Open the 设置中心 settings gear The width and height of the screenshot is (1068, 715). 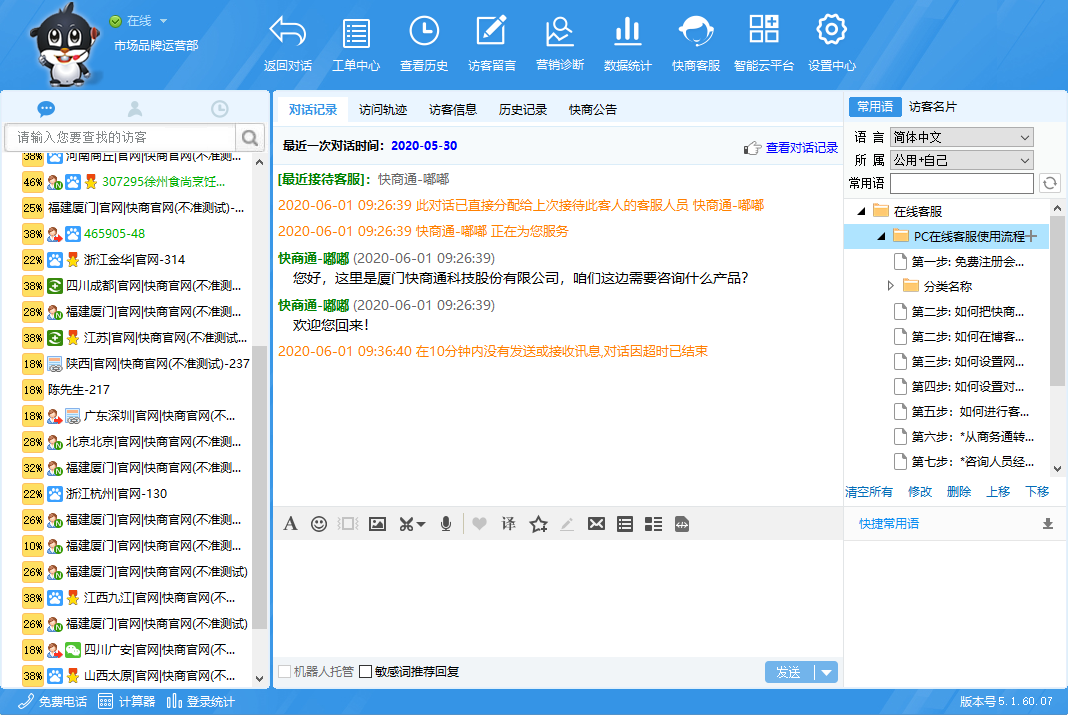[x=831, y=44]
